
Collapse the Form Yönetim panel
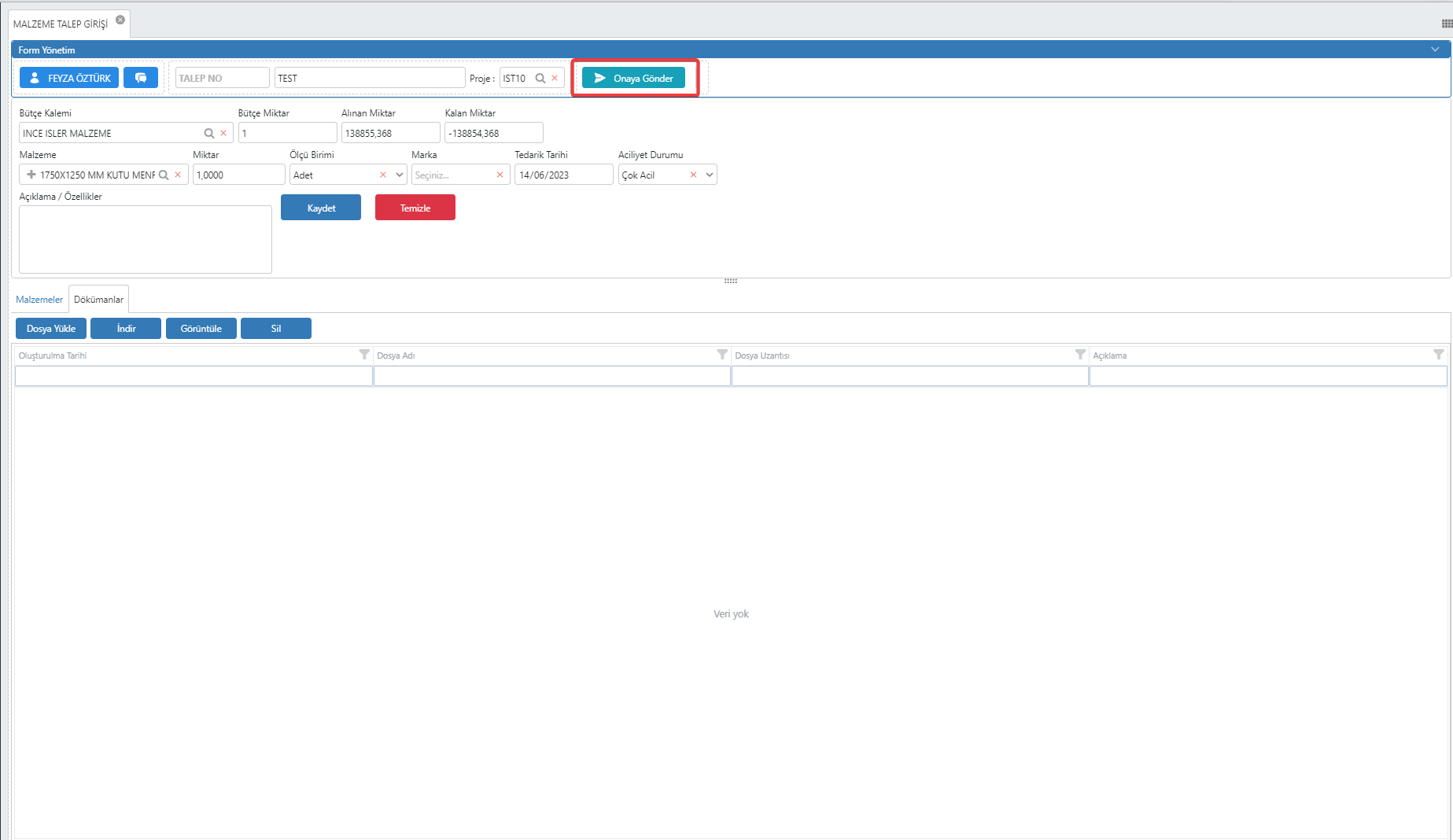tap(1435, 50)
